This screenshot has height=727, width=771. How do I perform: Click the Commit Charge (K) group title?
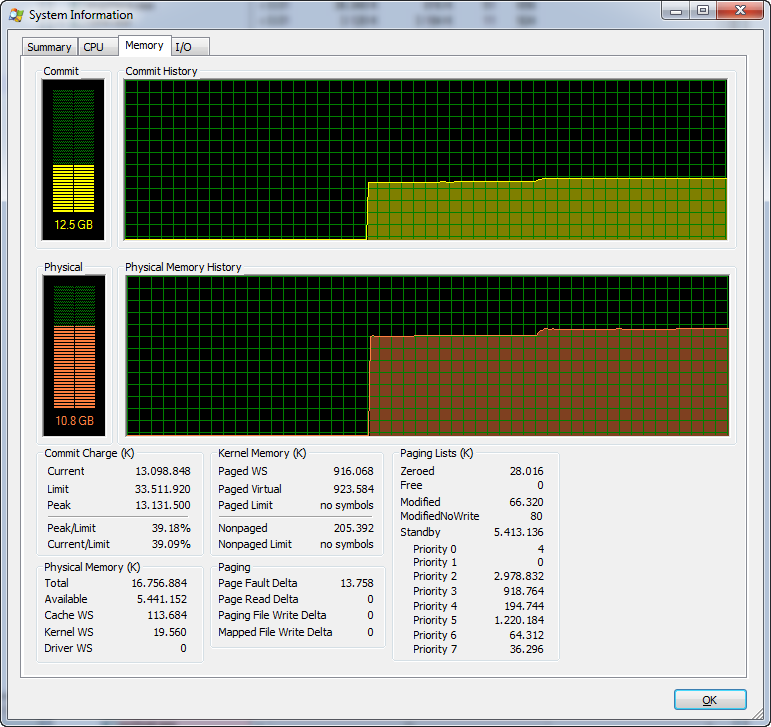tap(89, 453)
